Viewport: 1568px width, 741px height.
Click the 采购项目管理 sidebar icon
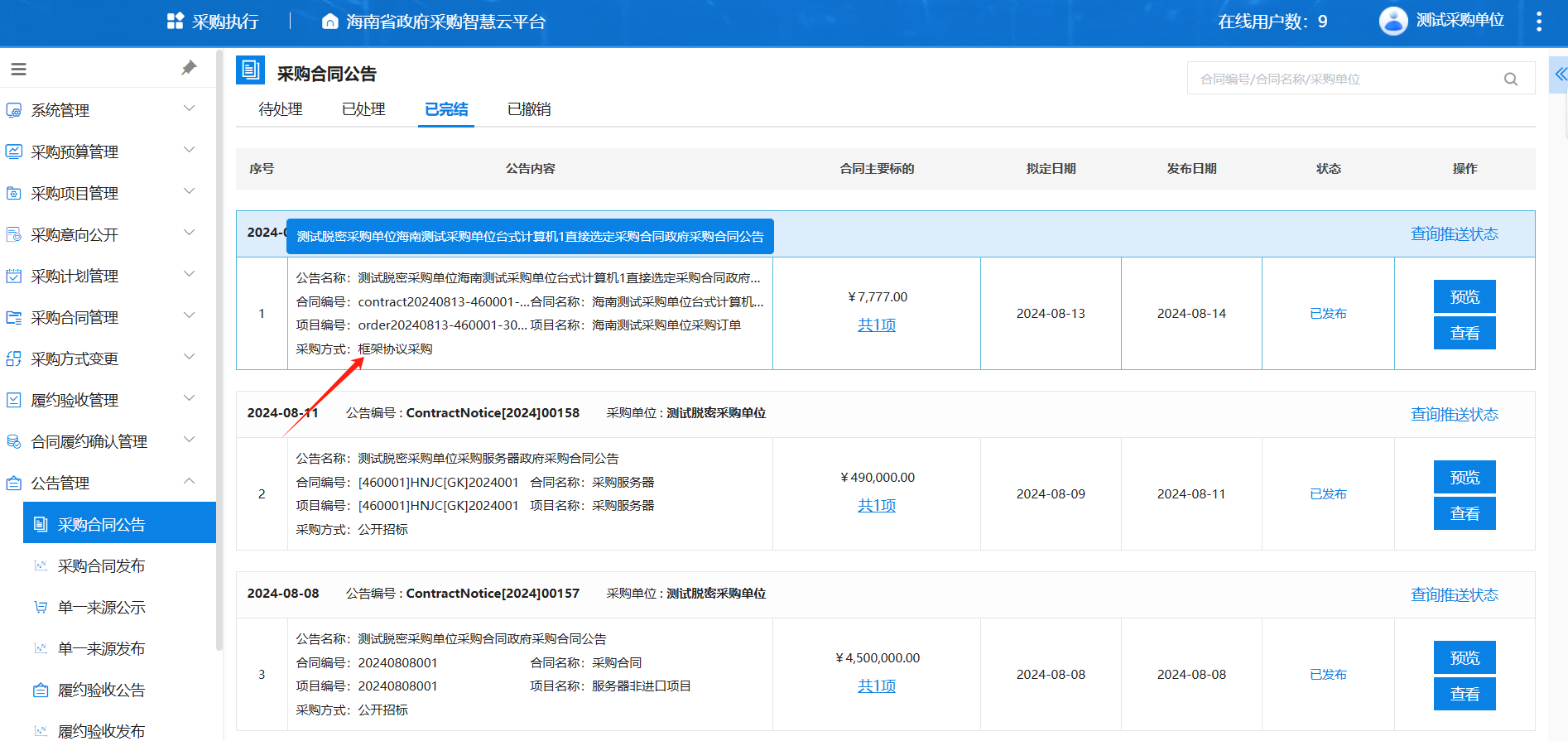[14, 193]
